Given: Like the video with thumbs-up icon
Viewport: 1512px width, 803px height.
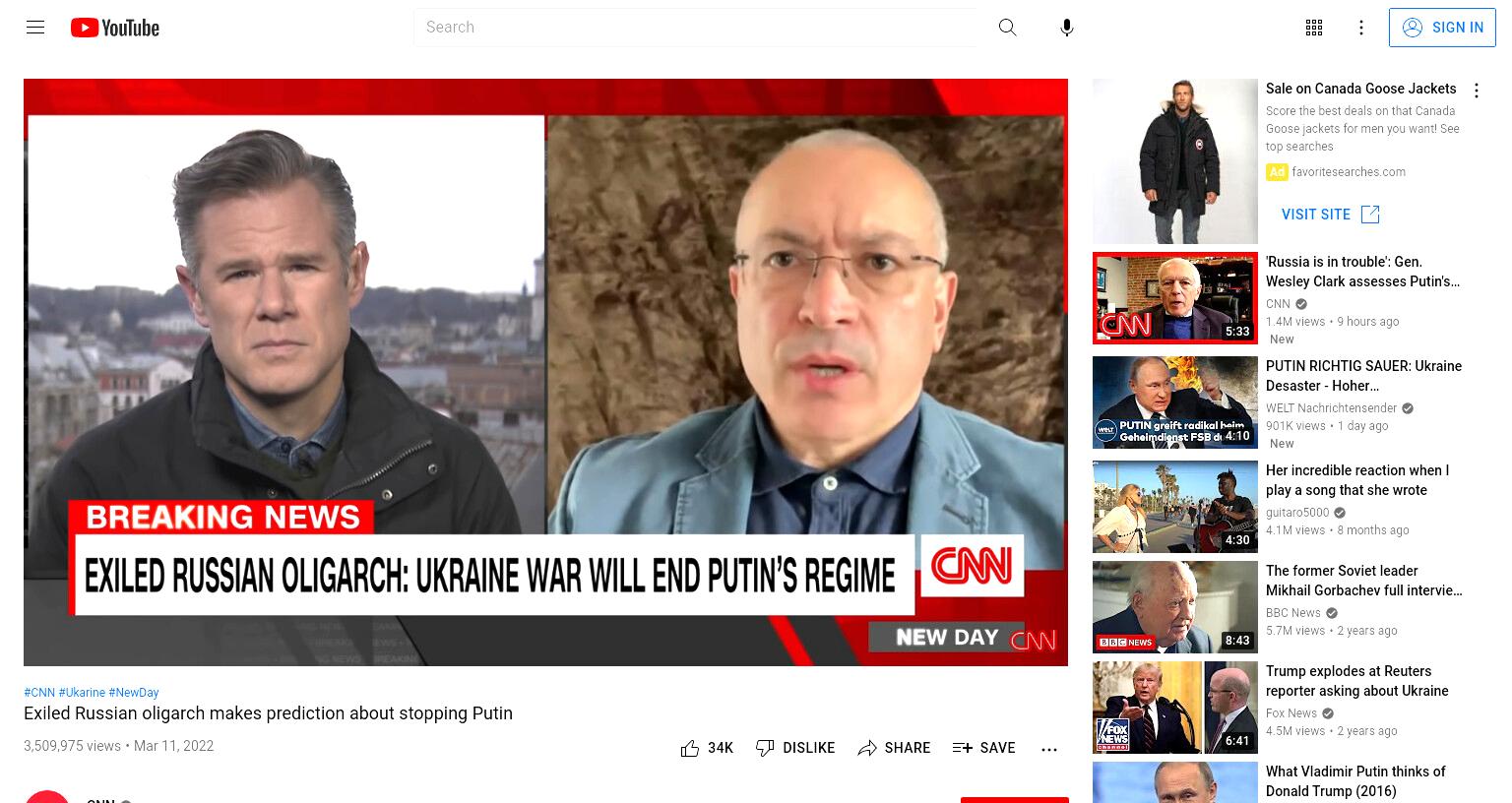Looking at the screenshot, I should [707, 748].
